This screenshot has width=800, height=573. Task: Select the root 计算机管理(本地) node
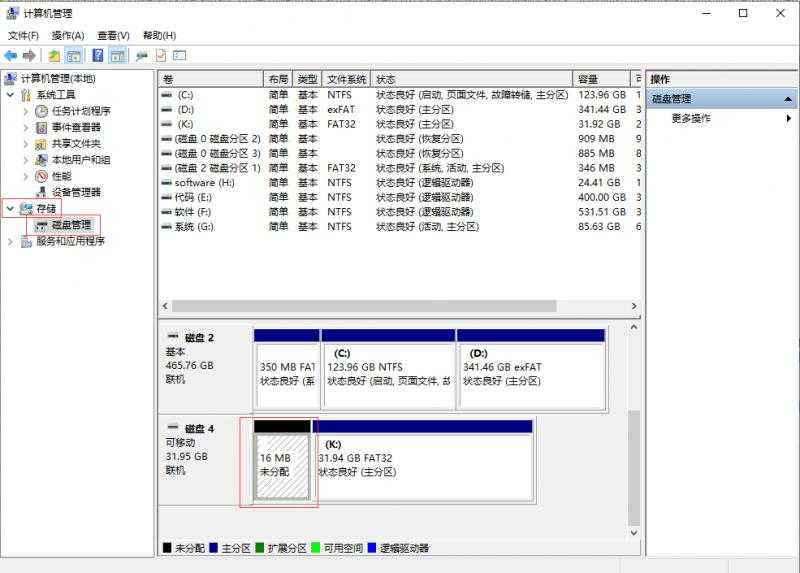click(58, 79)
